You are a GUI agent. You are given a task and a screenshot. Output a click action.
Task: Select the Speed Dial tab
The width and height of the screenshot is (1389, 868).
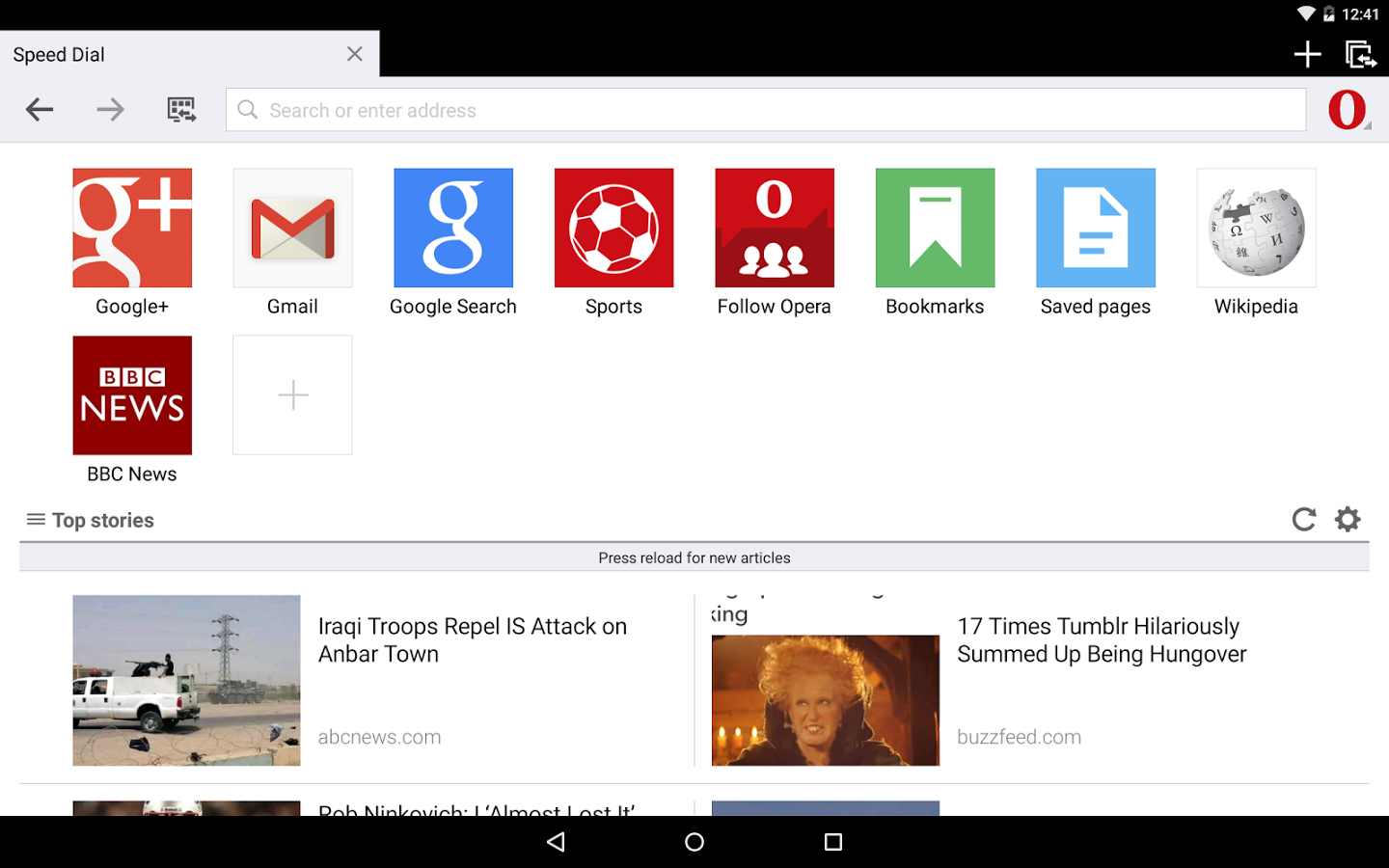(x=189, y=54)
